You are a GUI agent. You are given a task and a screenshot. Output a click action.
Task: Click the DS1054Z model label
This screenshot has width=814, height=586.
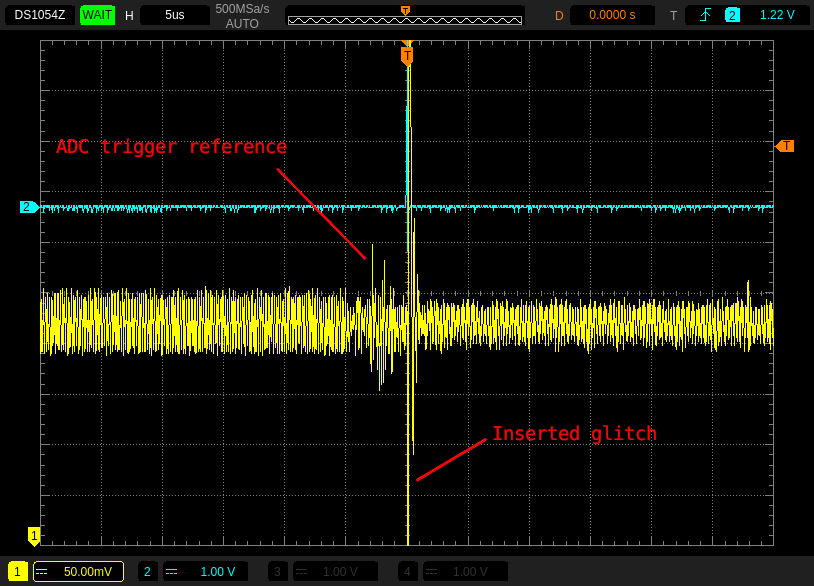click(40, 15)
